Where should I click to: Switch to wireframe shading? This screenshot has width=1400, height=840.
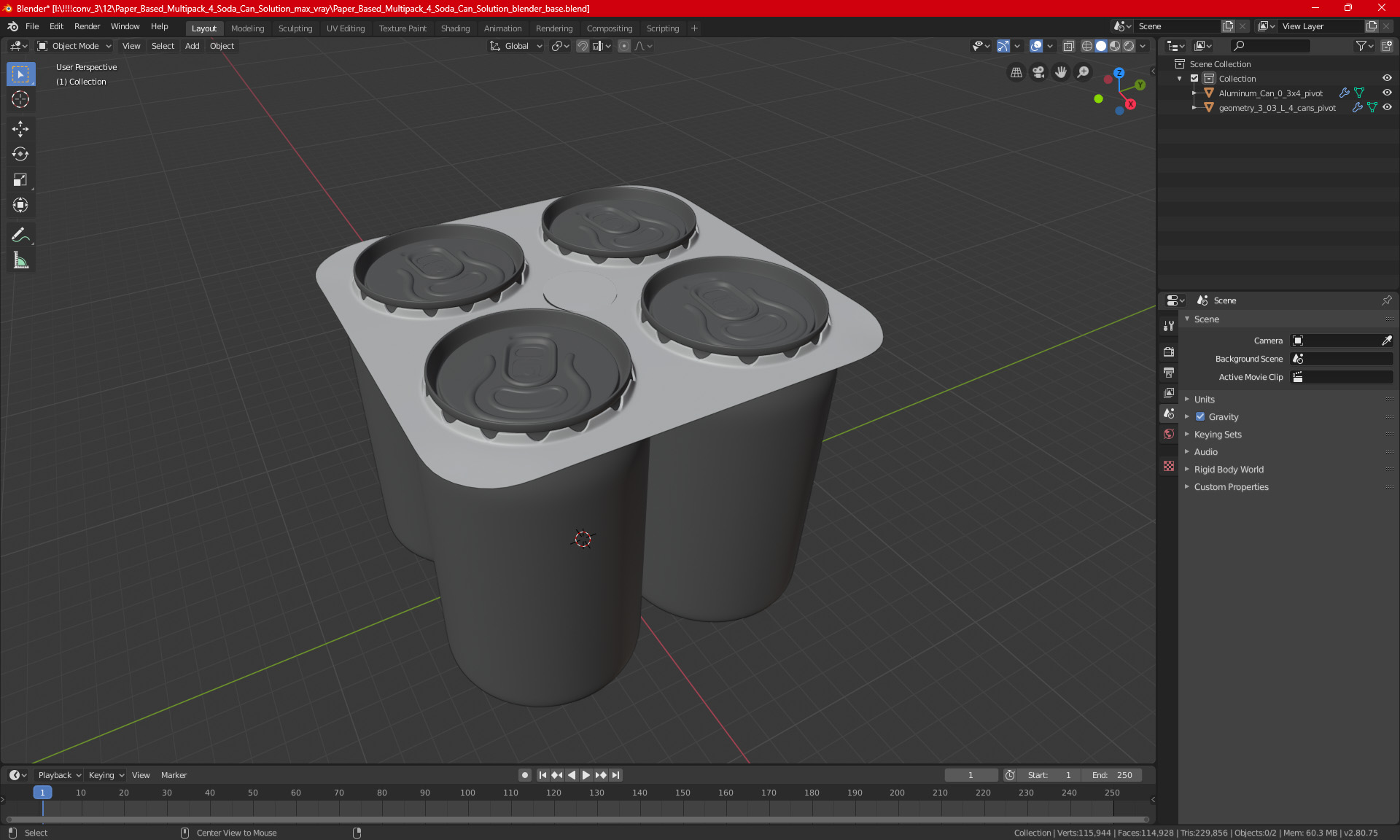(x=1086, y=46)
